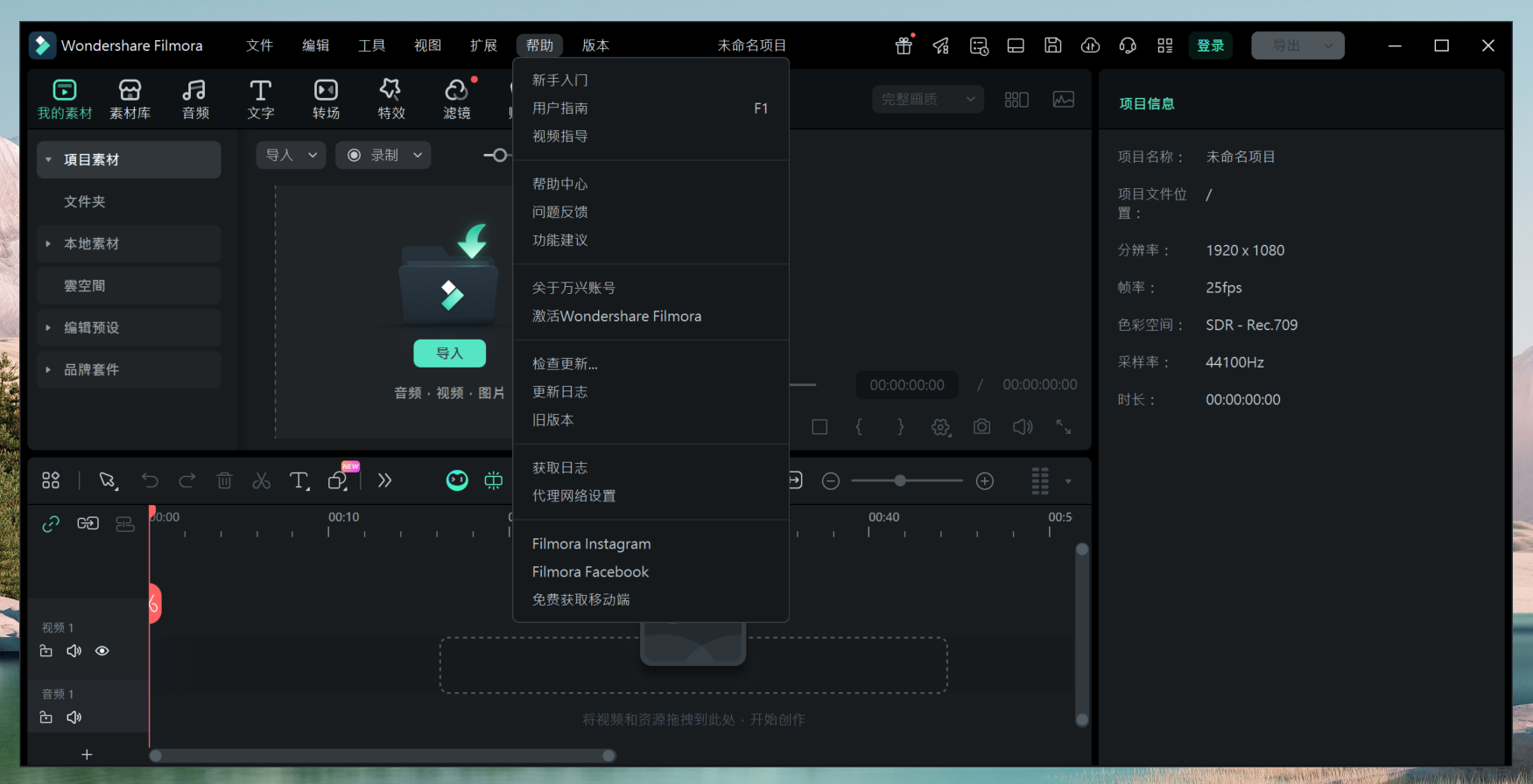Viewport: 1533px width, 784px height.
Task: Toggle the timeline link/auto ripple icon
Action: point(51,523)
